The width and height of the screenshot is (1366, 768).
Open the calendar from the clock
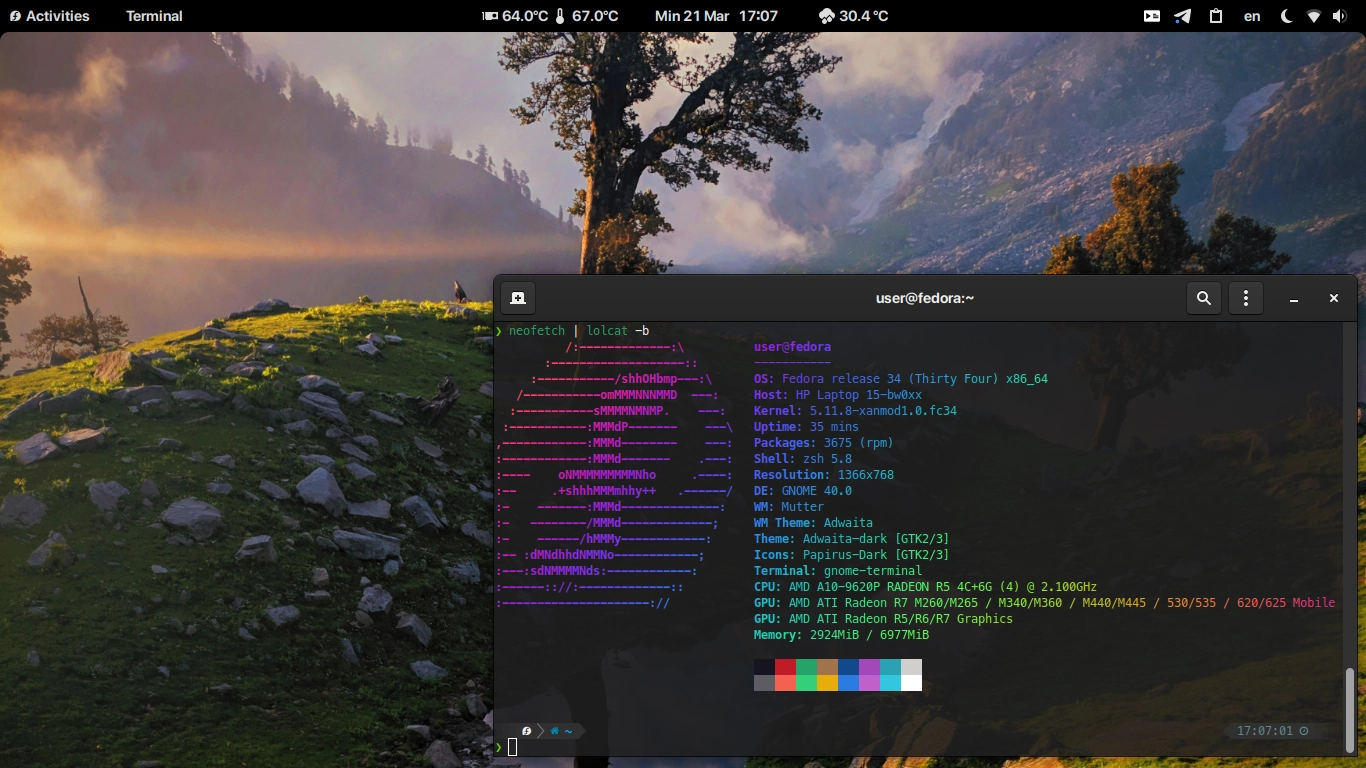coord(716,16)
